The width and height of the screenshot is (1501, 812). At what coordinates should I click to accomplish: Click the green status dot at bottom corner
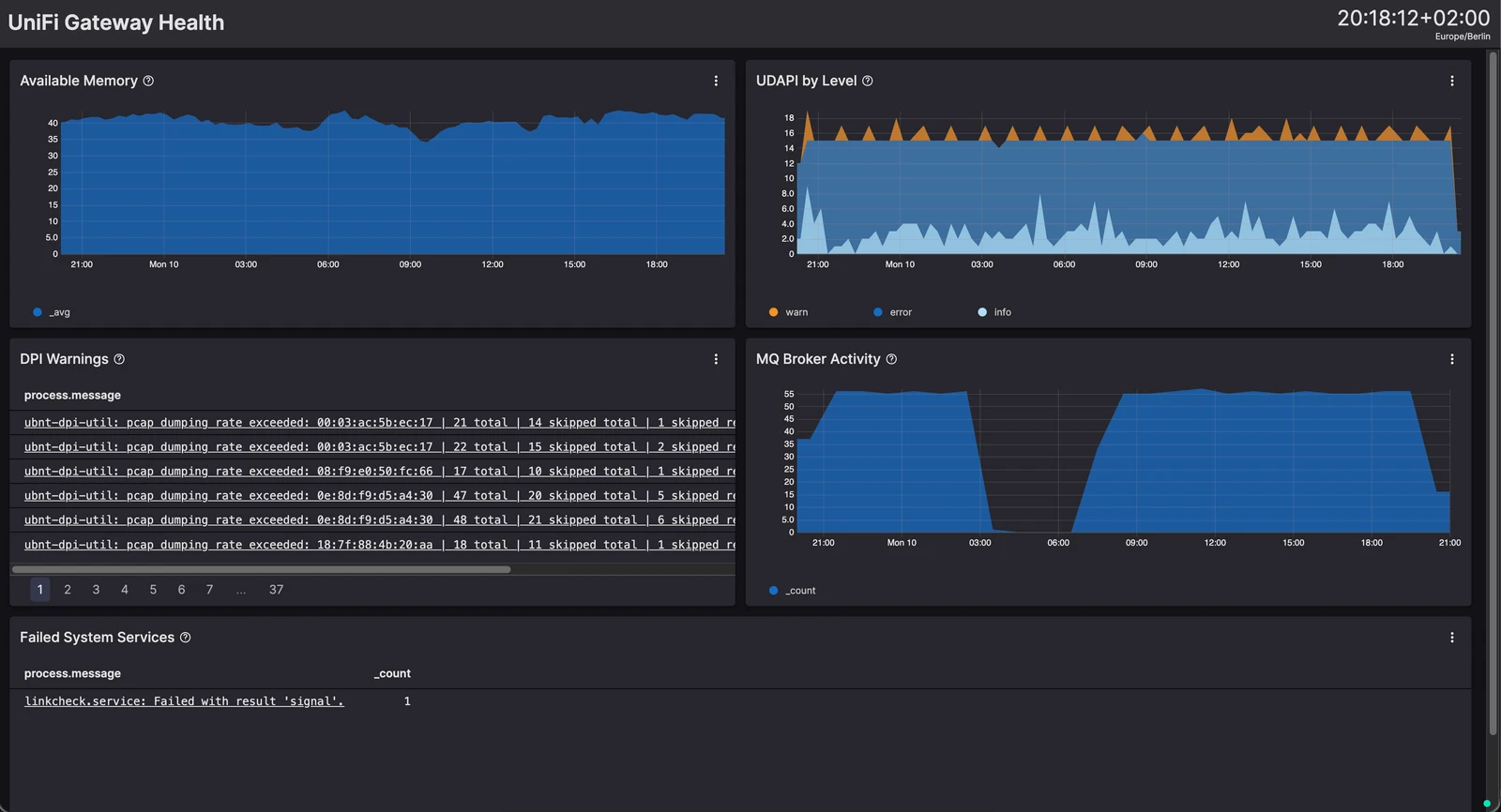(1487, 804)
